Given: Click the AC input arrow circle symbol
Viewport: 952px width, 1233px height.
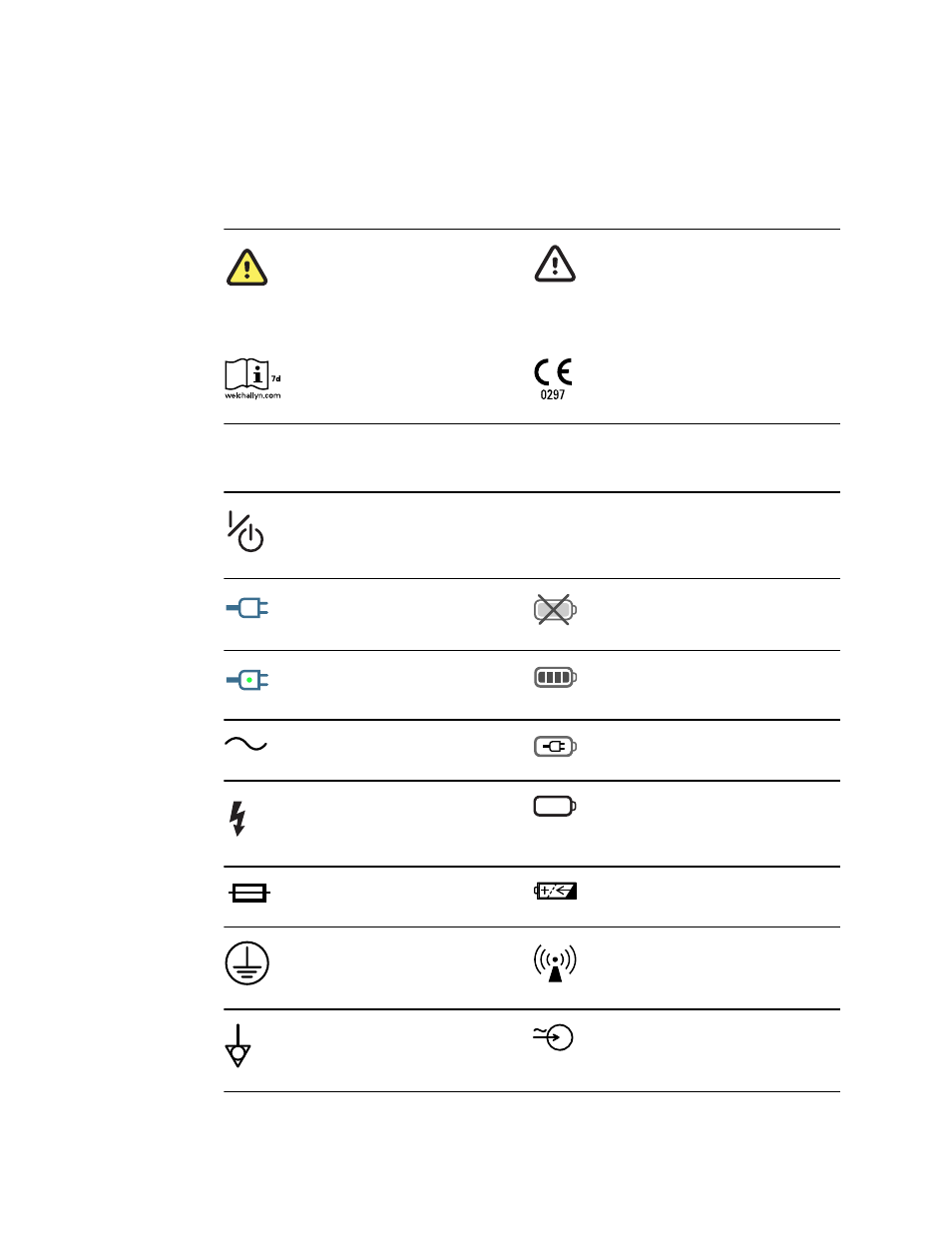Looking at the screenshot, I should coord(553,1037).
